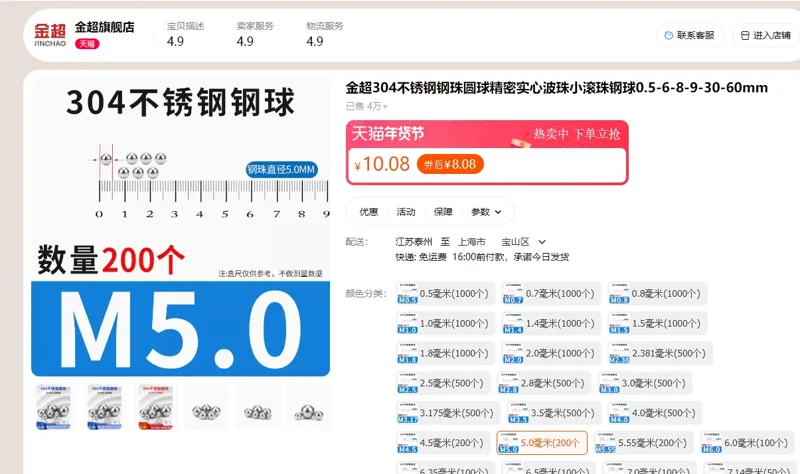The width and height of the screenshot is (800, 474).
Task: Select the 1.4毫米(1000个) option
Action: click(x=550, y=323)
